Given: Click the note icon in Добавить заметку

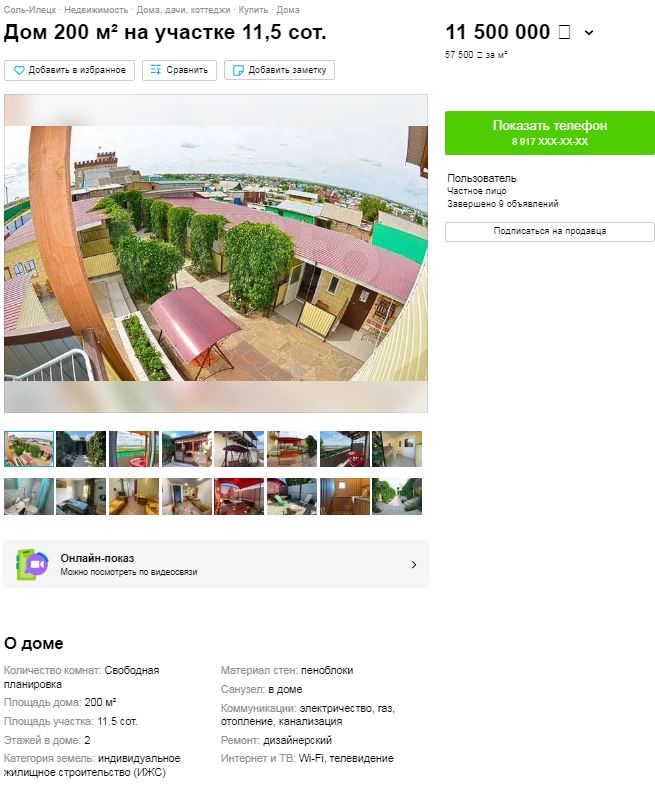Looking at the screenshot, I should (238, 70).
